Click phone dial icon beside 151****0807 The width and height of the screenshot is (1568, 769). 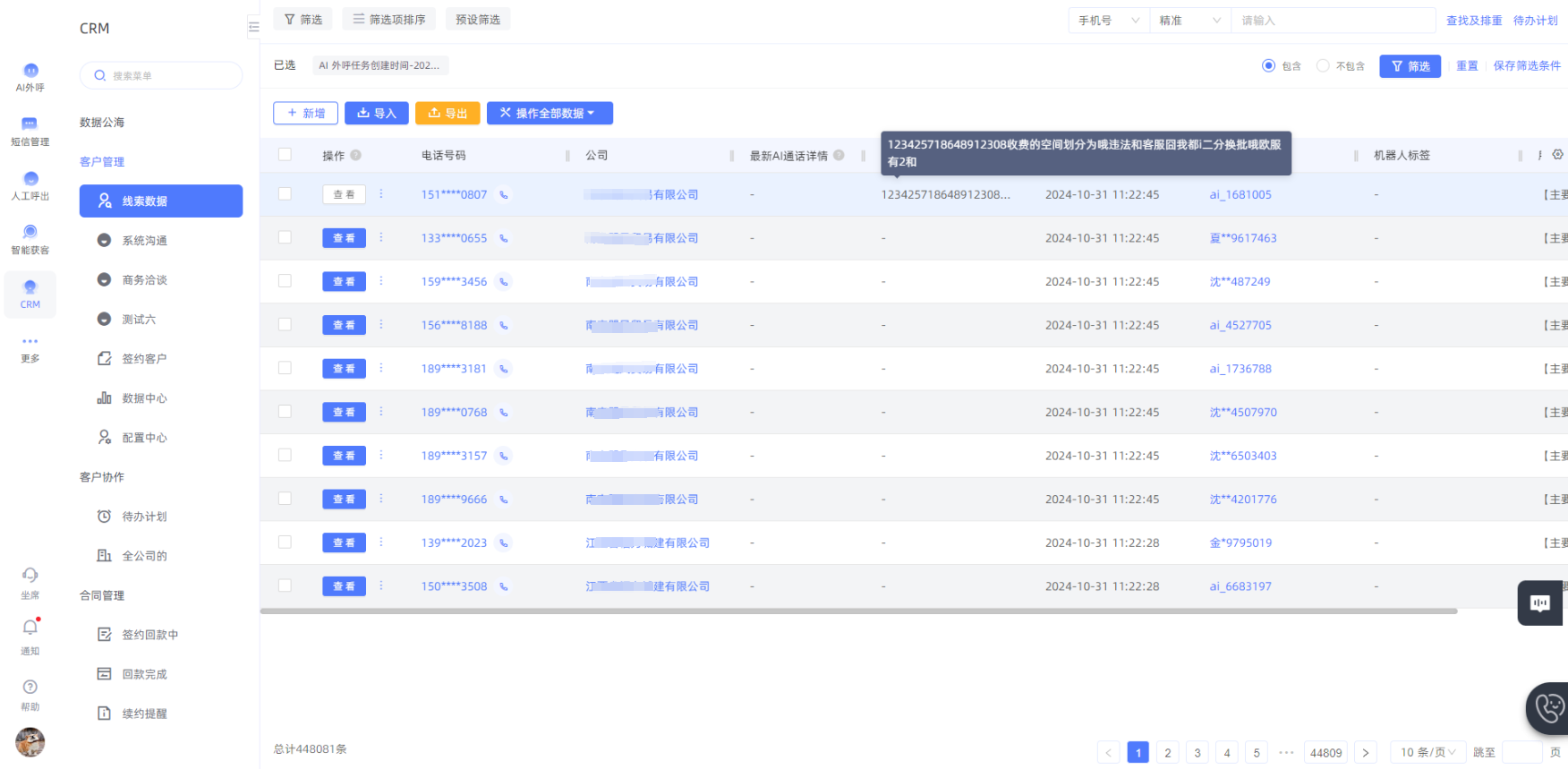[504, 195]
